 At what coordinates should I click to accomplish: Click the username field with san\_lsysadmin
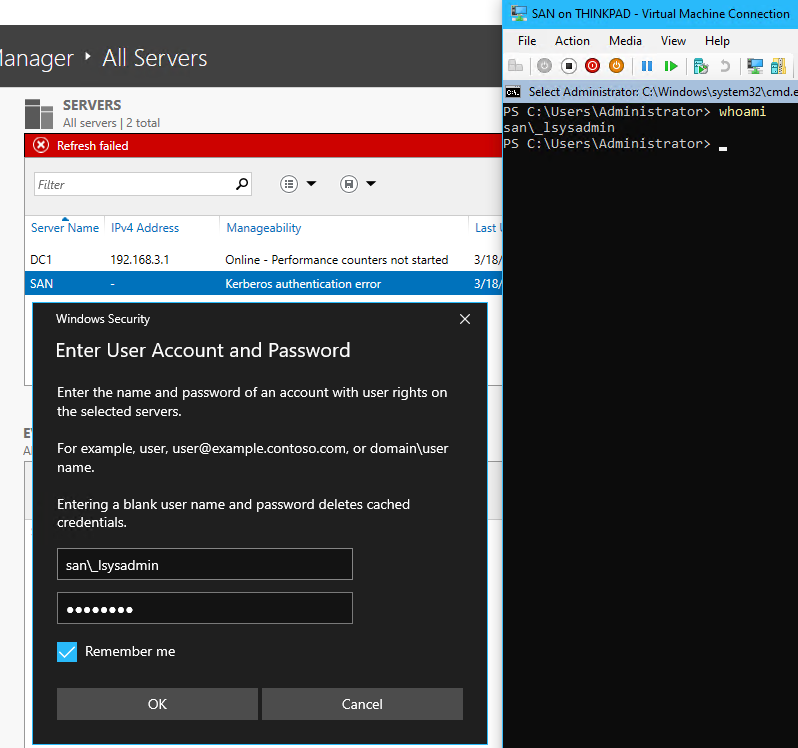205,564
